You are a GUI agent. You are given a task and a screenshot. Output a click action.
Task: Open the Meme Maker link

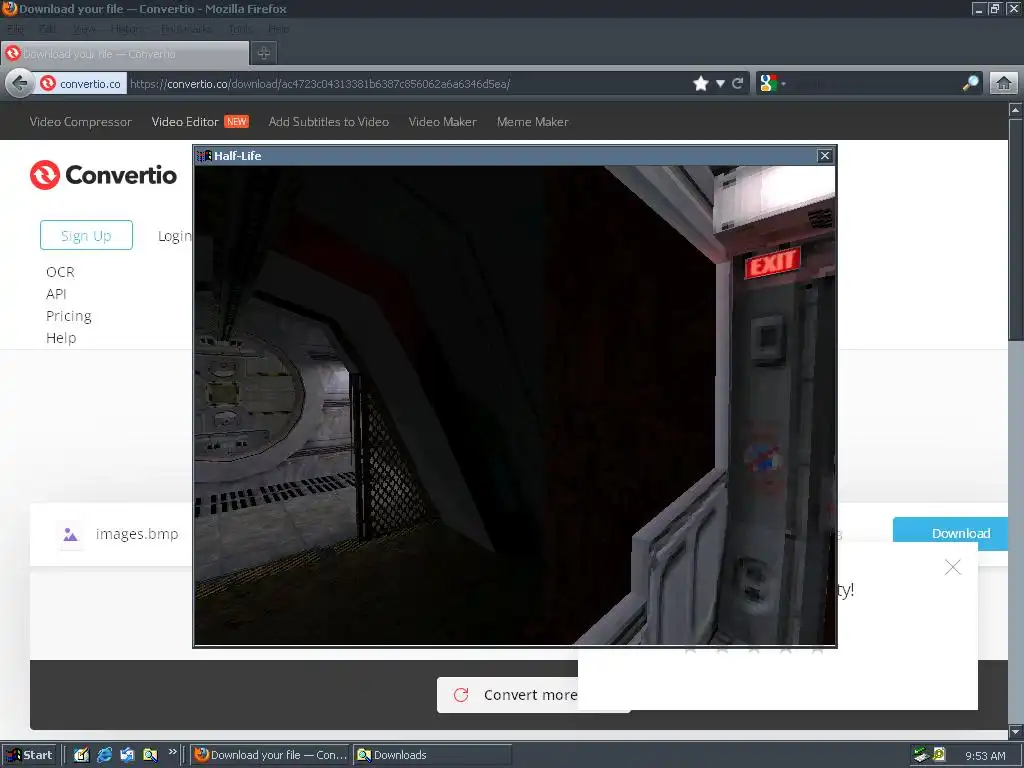point(532,121)
